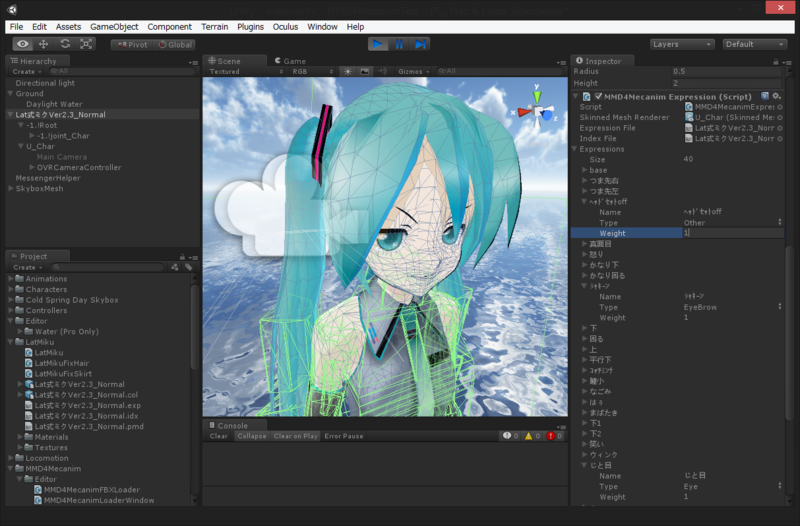Expand the Characters folder

click(11, 289)
